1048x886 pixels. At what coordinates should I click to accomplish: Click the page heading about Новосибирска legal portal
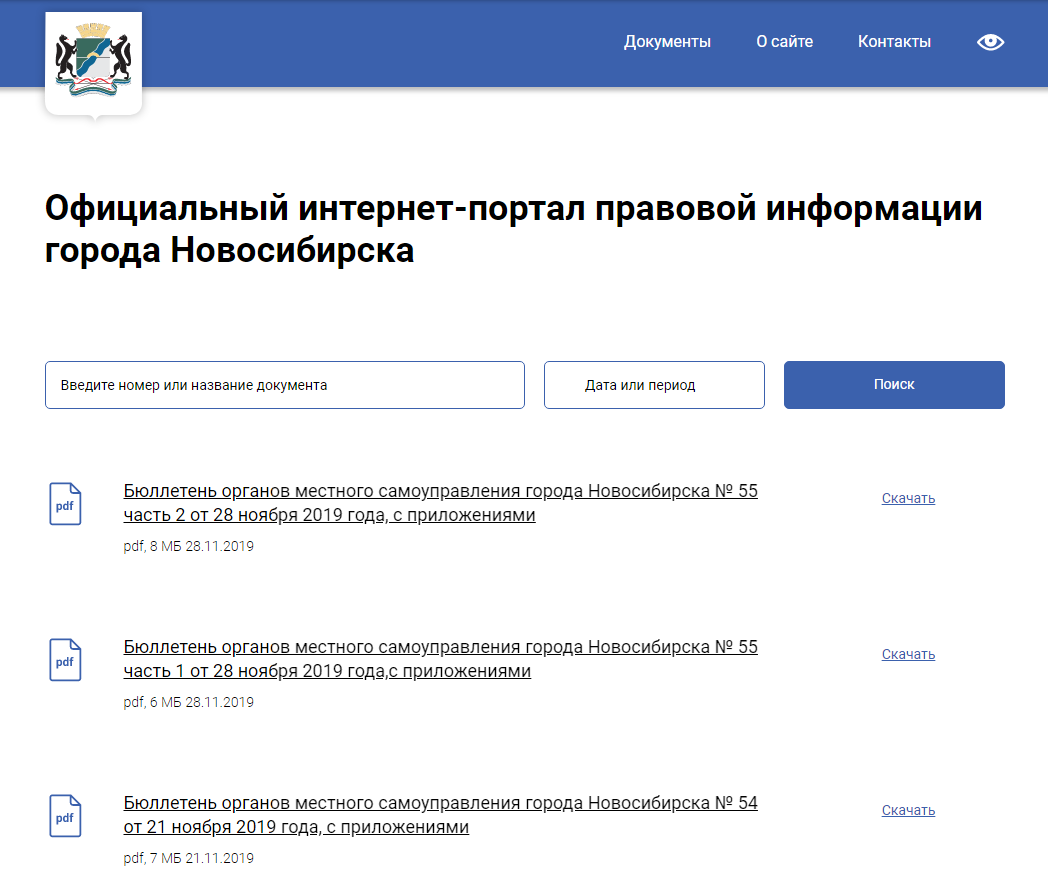513,229
